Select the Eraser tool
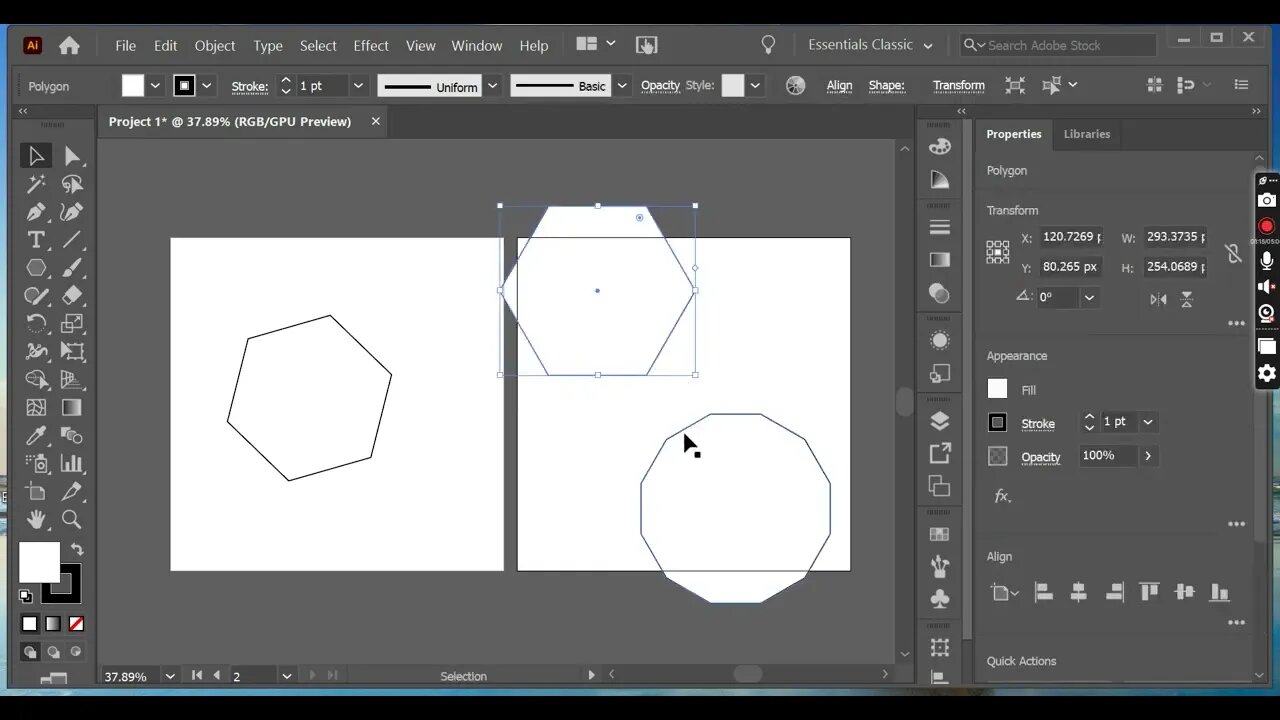 point(72,296)
